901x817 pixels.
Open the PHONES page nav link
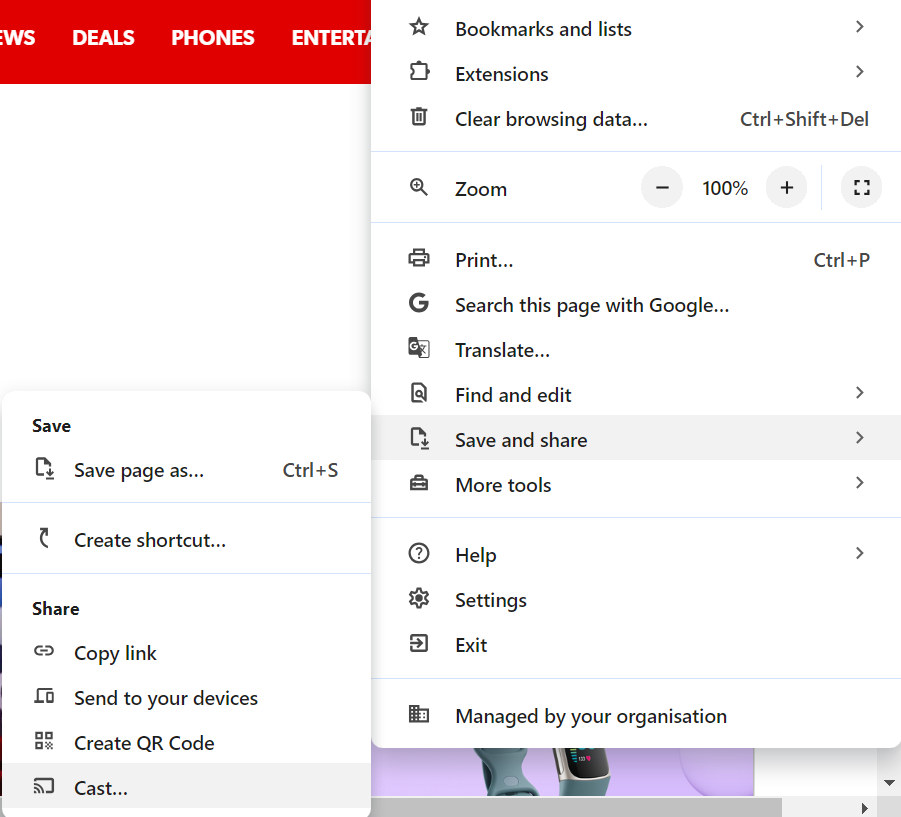213,38
